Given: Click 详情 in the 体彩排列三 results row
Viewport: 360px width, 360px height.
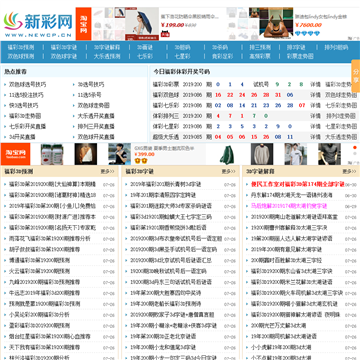Looking at the screenshot, I should click(x=315, y=116).
